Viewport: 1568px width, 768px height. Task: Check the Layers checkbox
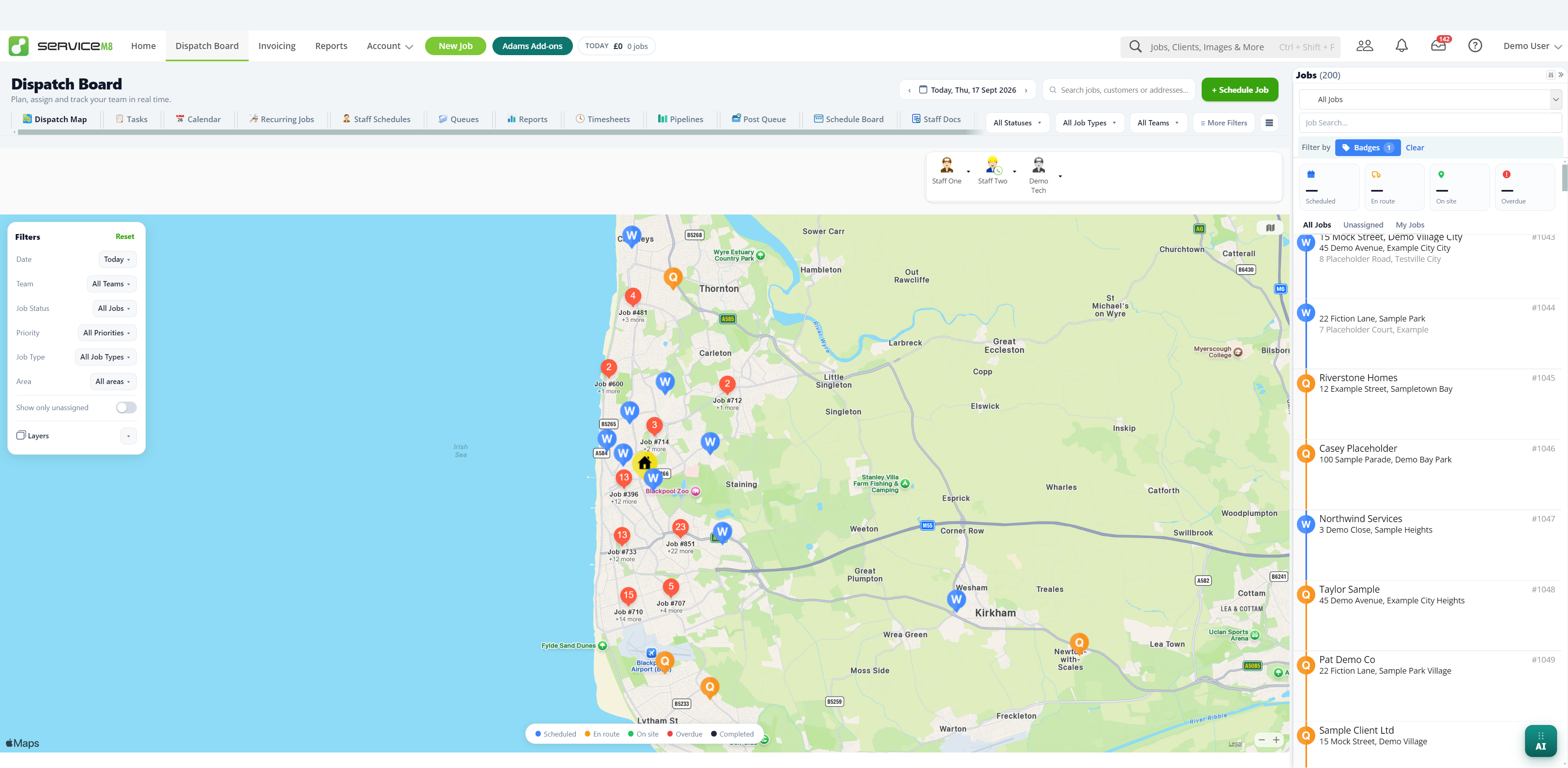tap(21, 435)
